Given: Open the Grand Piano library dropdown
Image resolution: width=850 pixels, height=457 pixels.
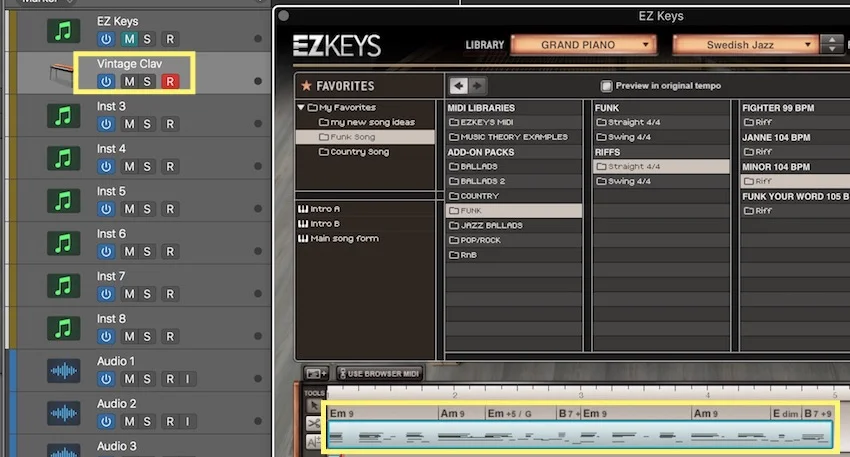Looking at the screenshot, I should tap(583, 45).
